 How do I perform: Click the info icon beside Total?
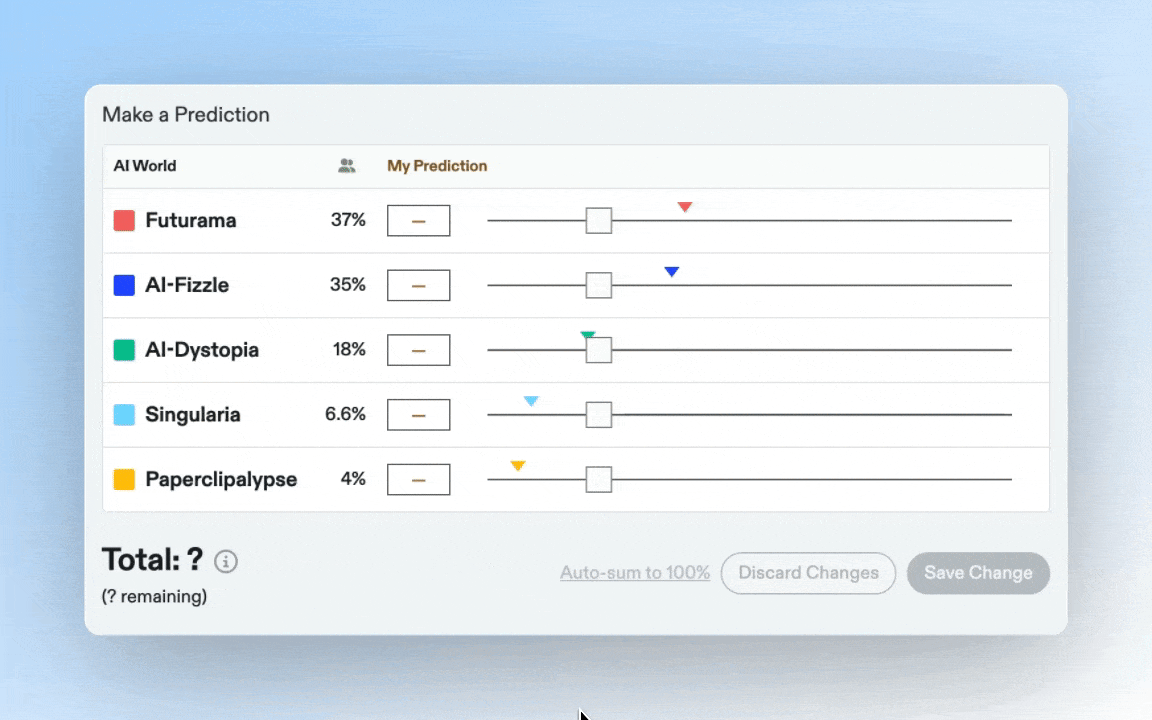(226, 561)
